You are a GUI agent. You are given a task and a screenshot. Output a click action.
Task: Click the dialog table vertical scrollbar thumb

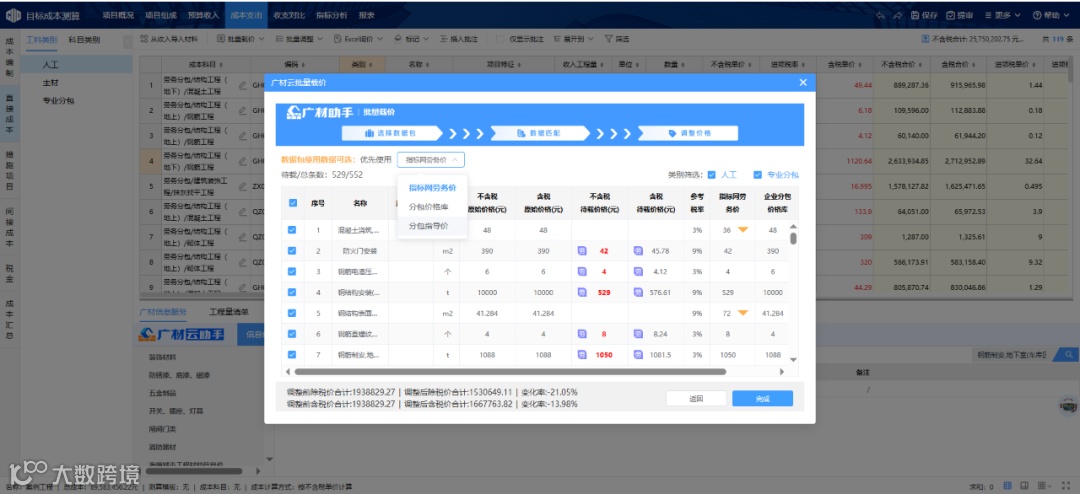(x=793, y=238)
